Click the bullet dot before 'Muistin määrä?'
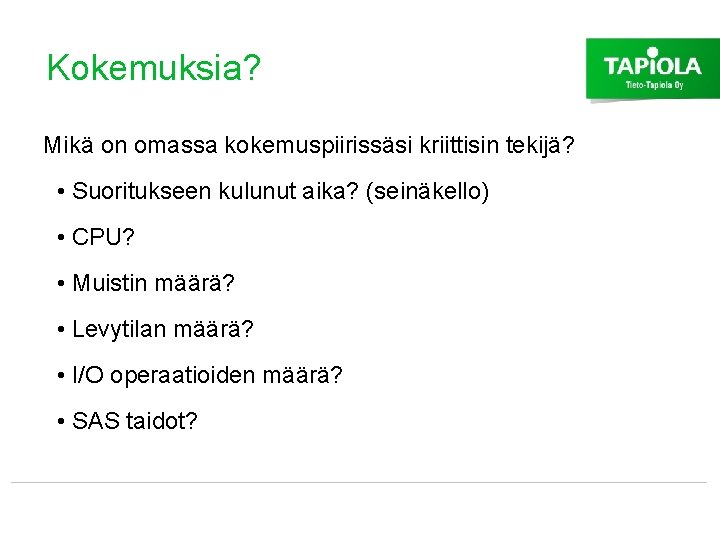 point(62,285)
